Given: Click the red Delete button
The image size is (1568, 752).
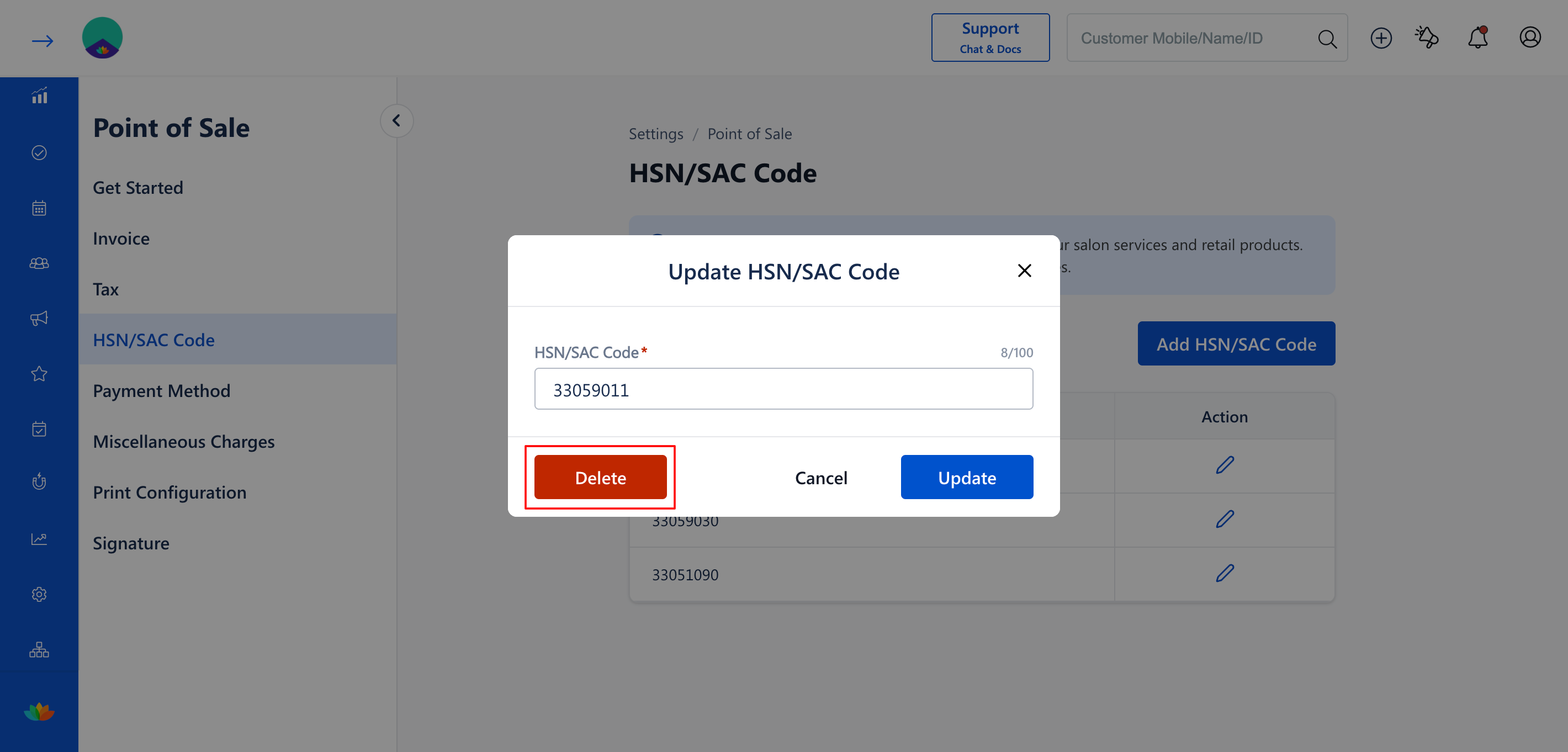Looking at the screenshot, I should 600,478.
